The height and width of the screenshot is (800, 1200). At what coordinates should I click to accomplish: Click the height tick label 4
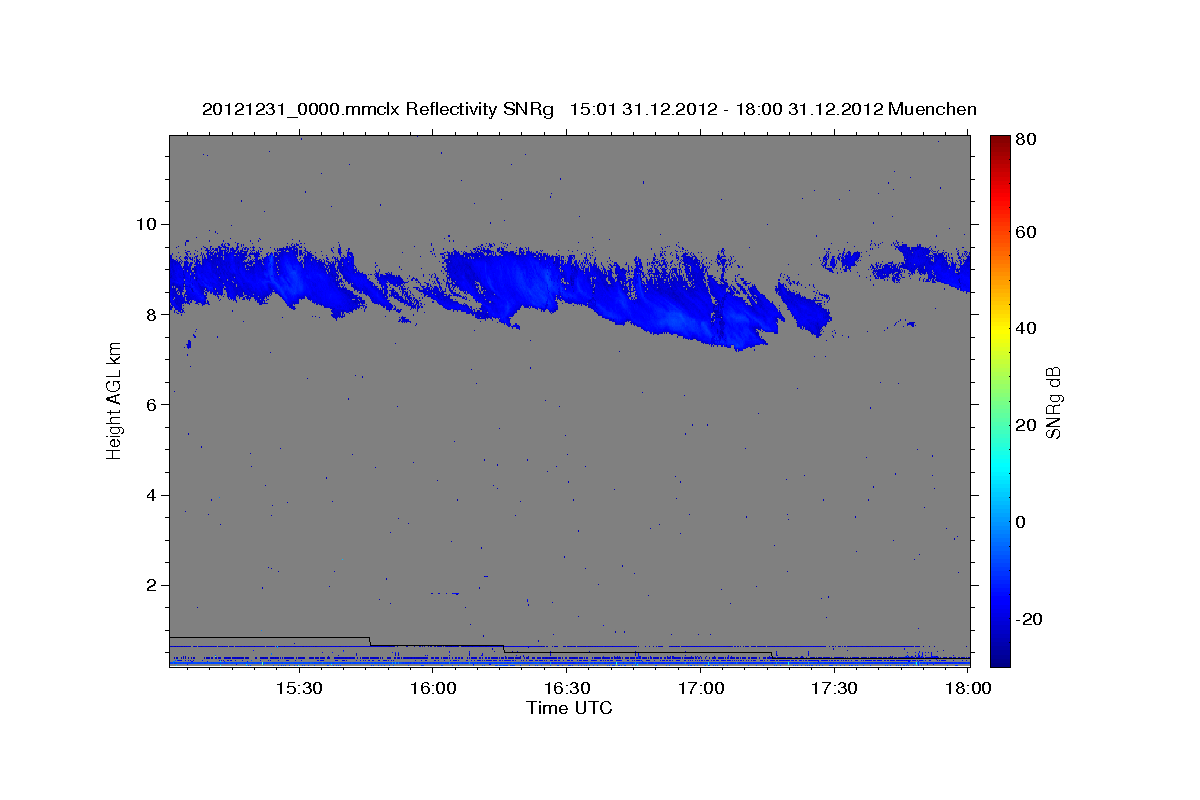click(153, 495)
